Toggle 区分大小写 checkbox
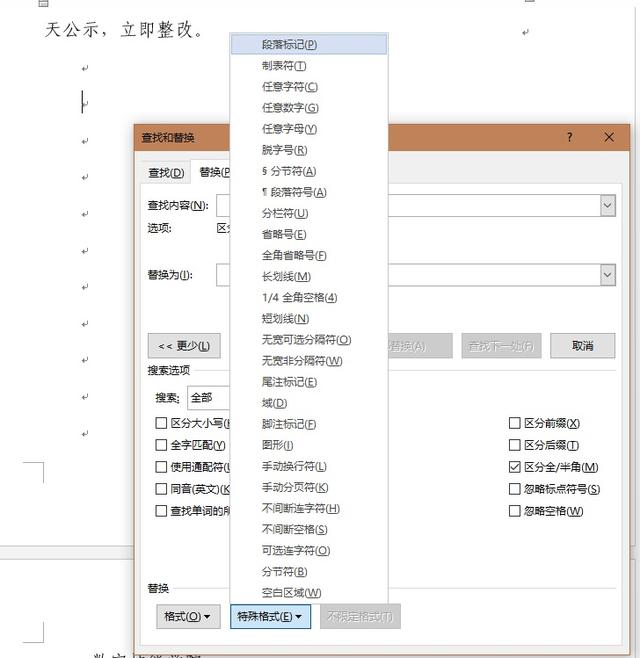 (x=161, y=423)
